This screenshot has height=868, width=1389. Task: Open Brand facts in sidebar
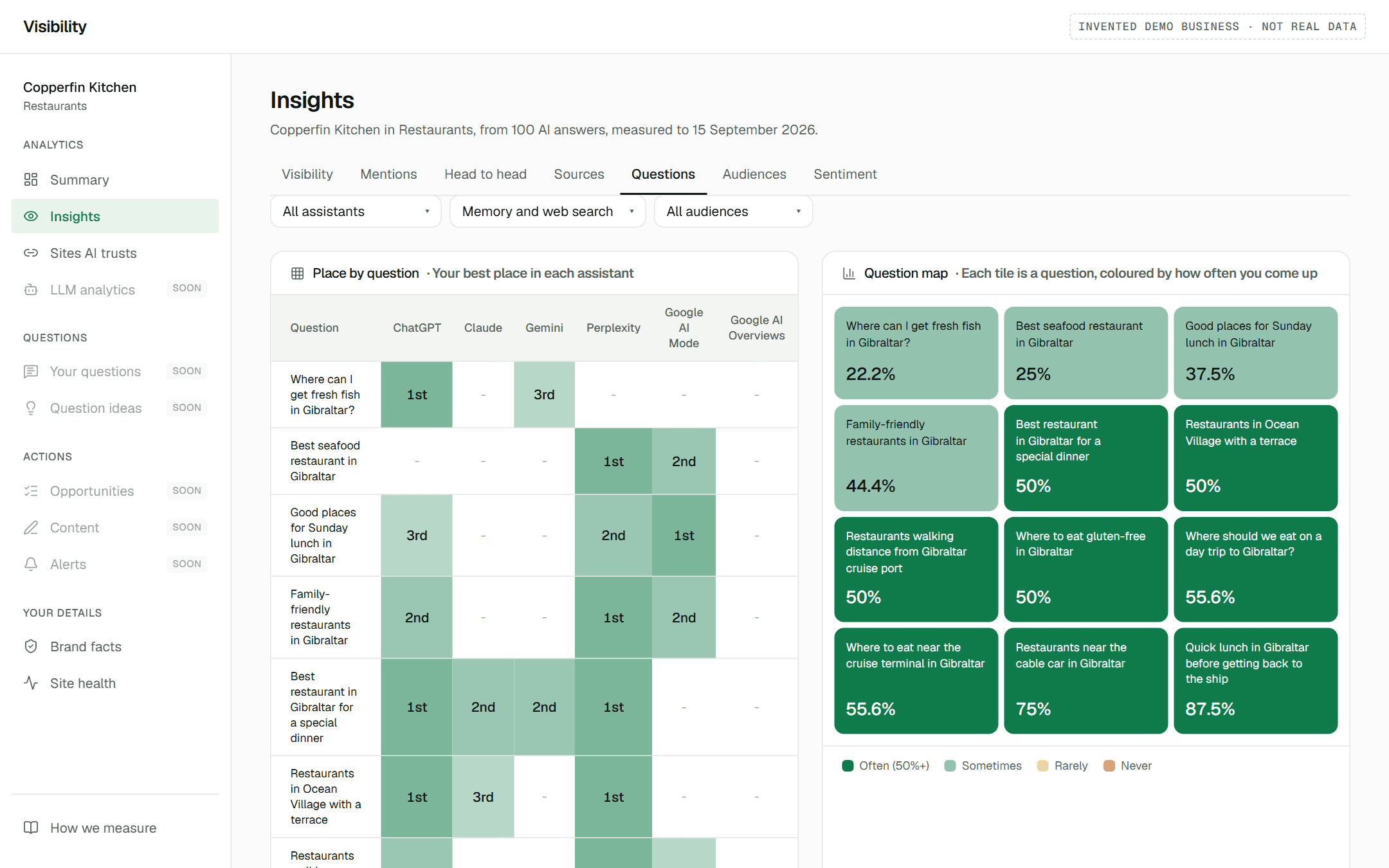click(x=115, y=646)
